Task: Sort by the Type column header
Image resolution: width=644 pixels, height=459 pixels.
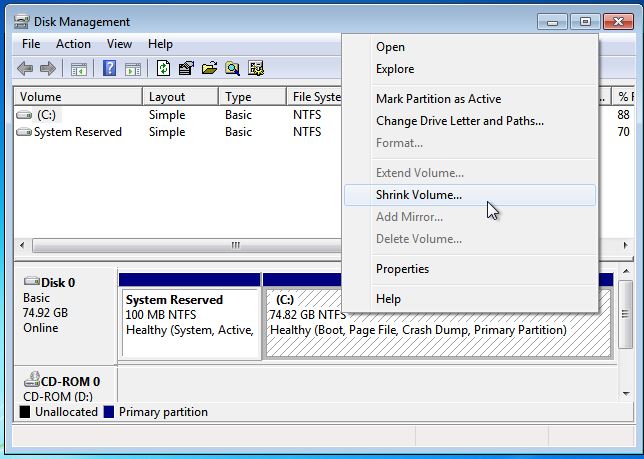Action: coord(252,97)
